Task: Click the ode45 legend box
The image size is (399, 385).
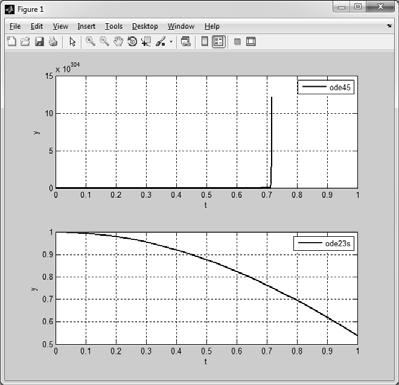Action: (326, 87)
